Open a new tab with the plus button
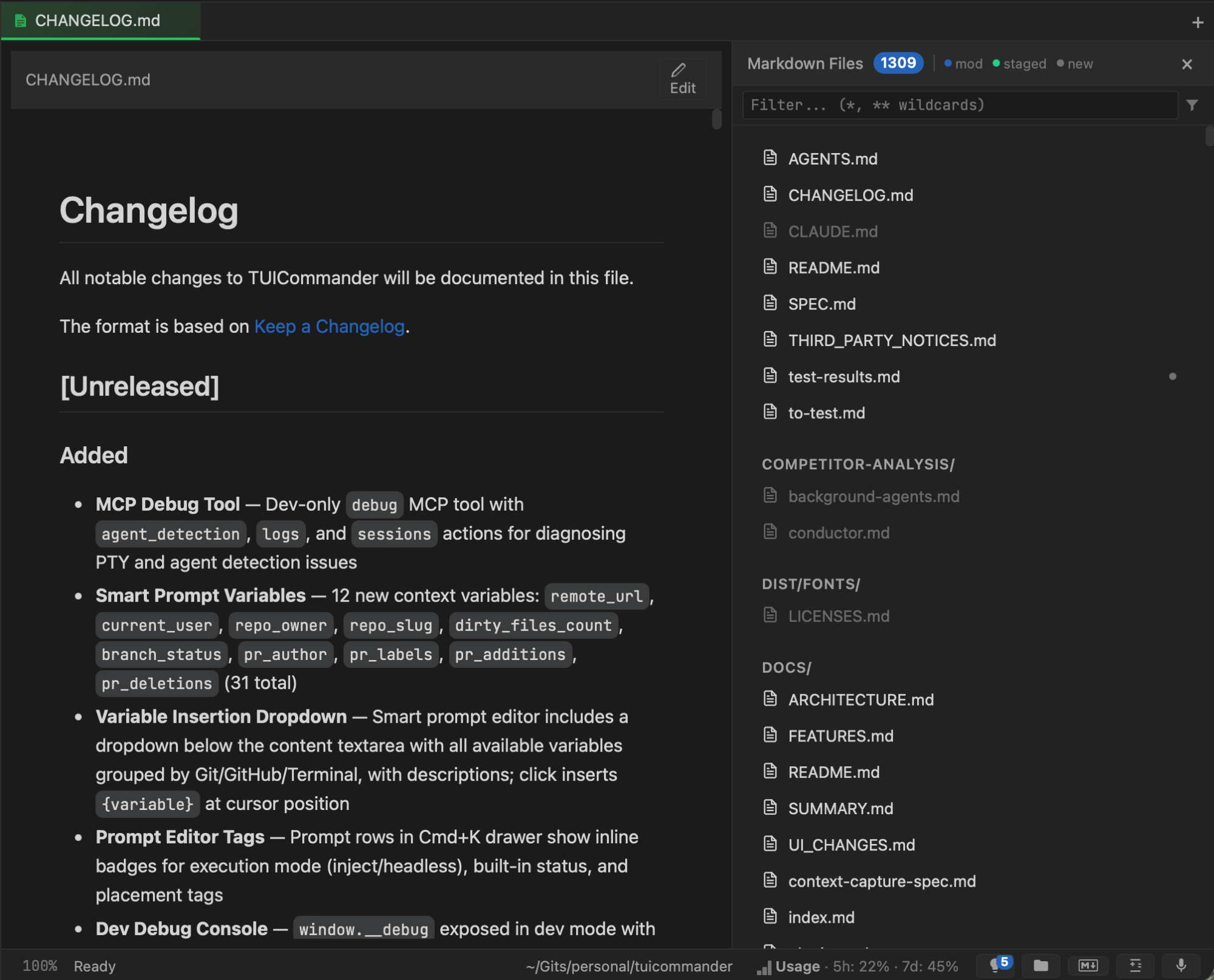The height and width of the screenshot is (980, 1214). pyautogui.click(x=1197, y=21)
